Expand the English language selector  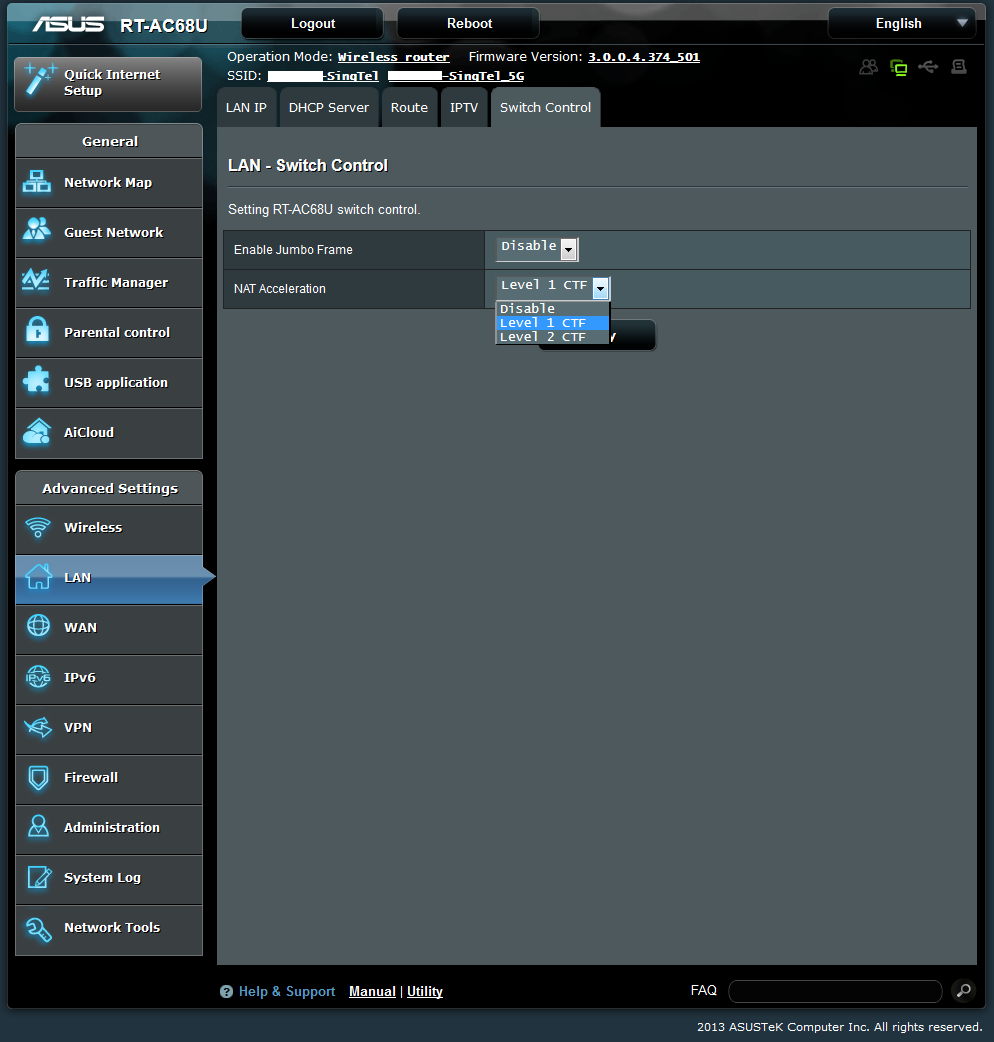pyautogui.click(x=900, y=23)
